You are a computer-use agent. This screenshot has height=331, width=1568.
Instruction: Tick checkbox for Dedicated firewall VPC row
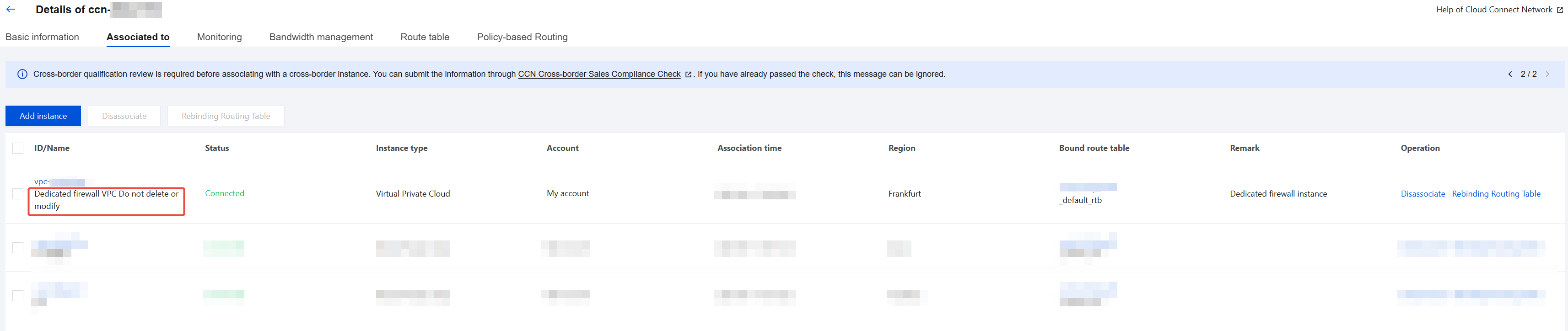tap(18, 193)
